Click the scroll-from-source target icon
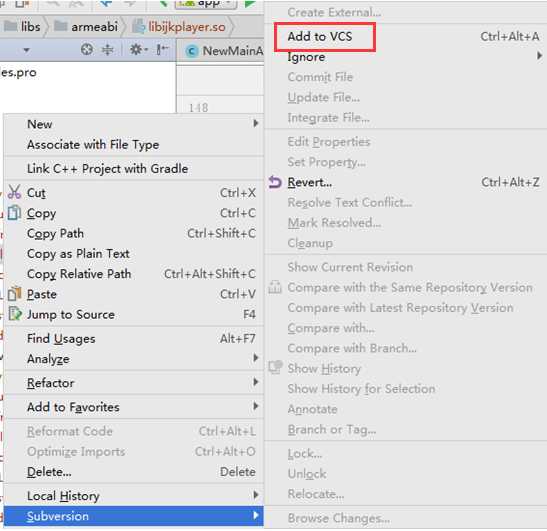The width and height of the screenshot is (547, 531). (87, 50)
